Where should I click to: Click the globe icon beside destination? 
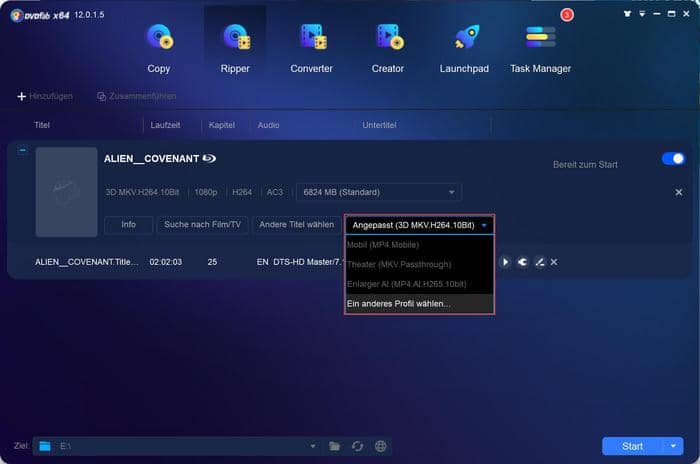pyautogui.click(x=380, y=446)
